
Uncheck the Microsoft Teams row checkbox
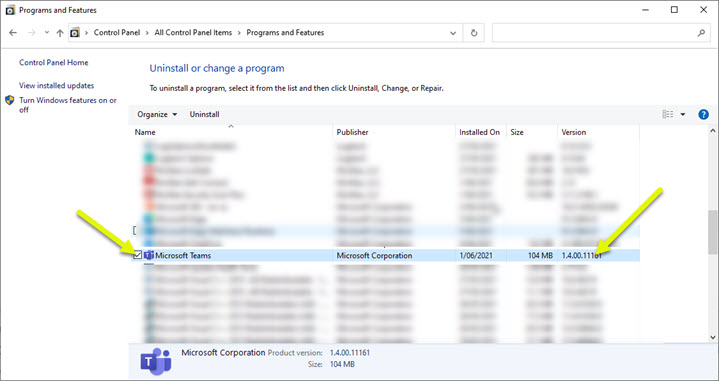point(138,255)
